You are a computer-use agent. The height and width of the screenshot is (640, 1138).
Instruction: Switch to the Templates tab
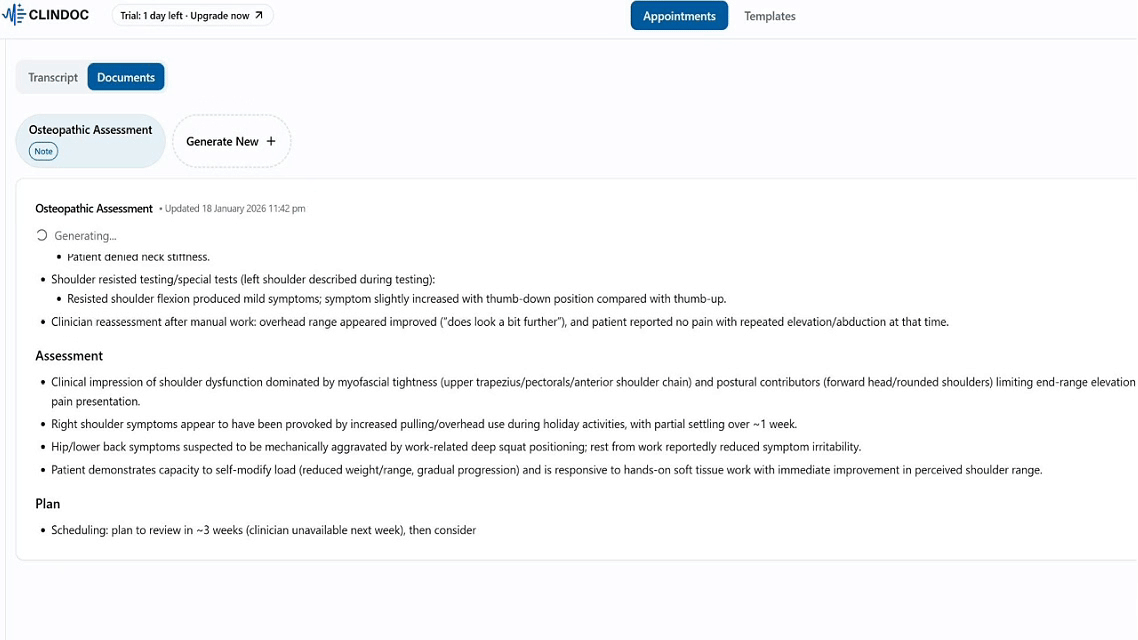(769, 16)
